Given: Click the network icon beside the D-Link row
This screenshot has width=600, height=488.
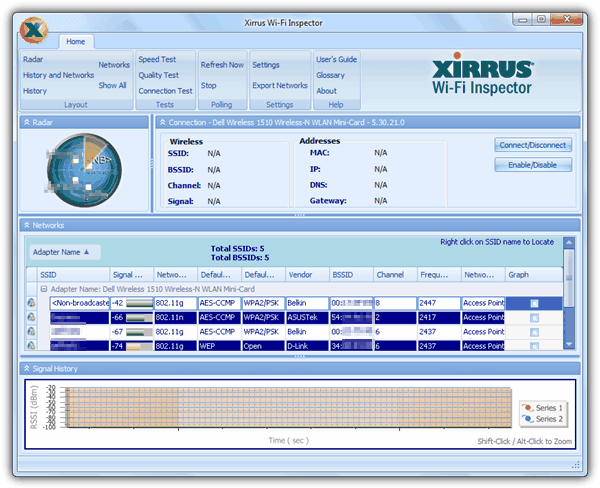Looking at the screenshot, I should 31,345.
